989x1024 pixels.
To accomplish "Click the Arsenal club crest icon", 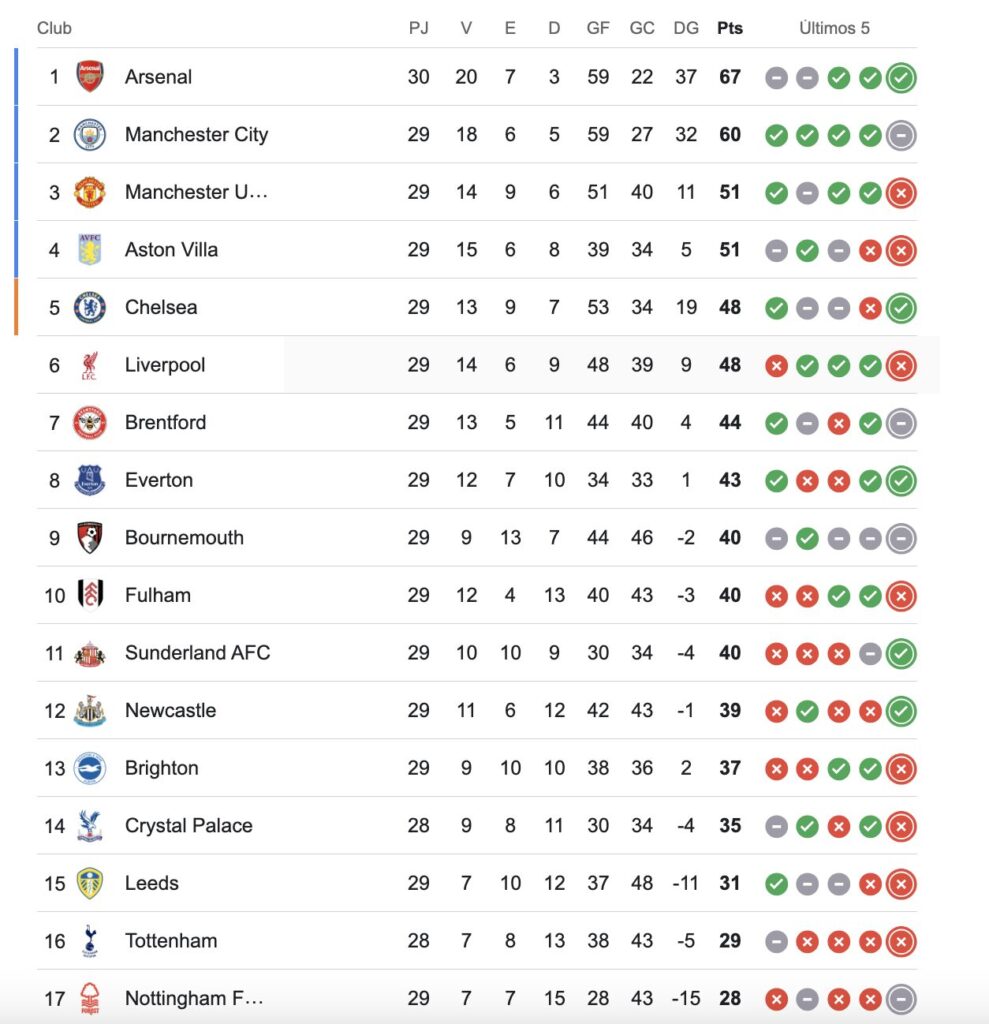I will tap(90, 77).
